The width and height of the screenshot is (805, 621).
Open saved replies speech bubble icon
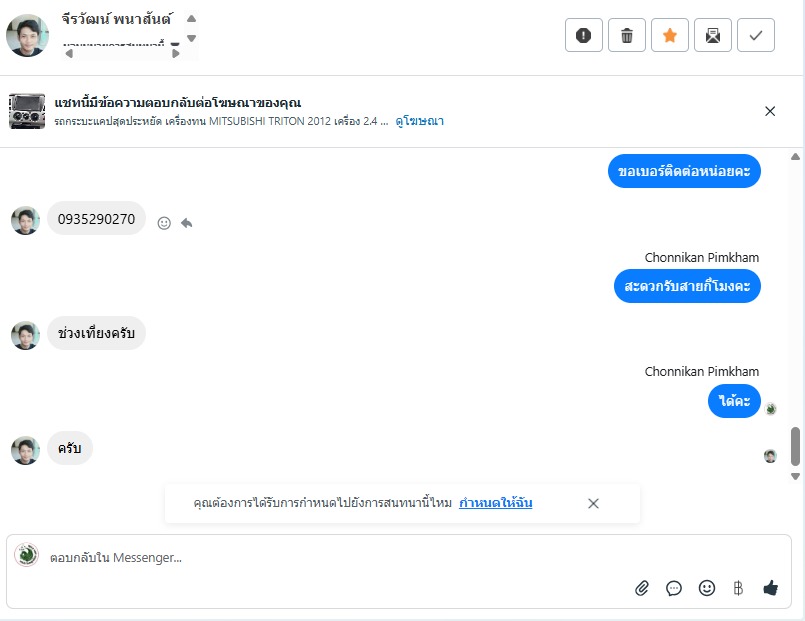coord(674,588)
